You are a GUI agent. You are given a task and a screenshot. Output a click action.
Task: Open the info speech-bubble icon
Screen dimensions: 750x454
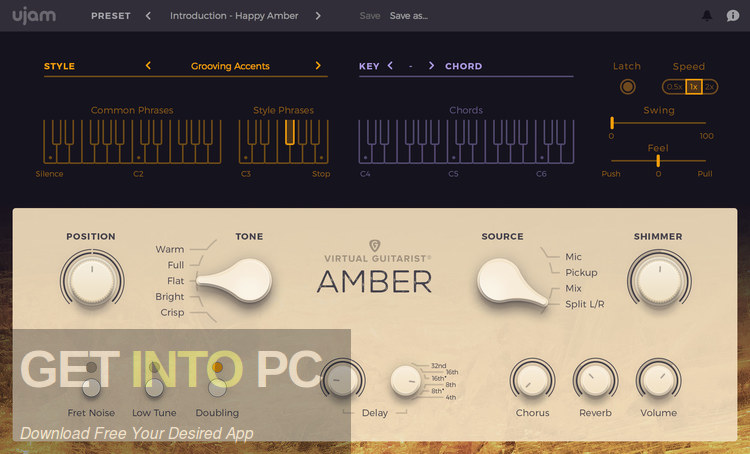point(732,16)
